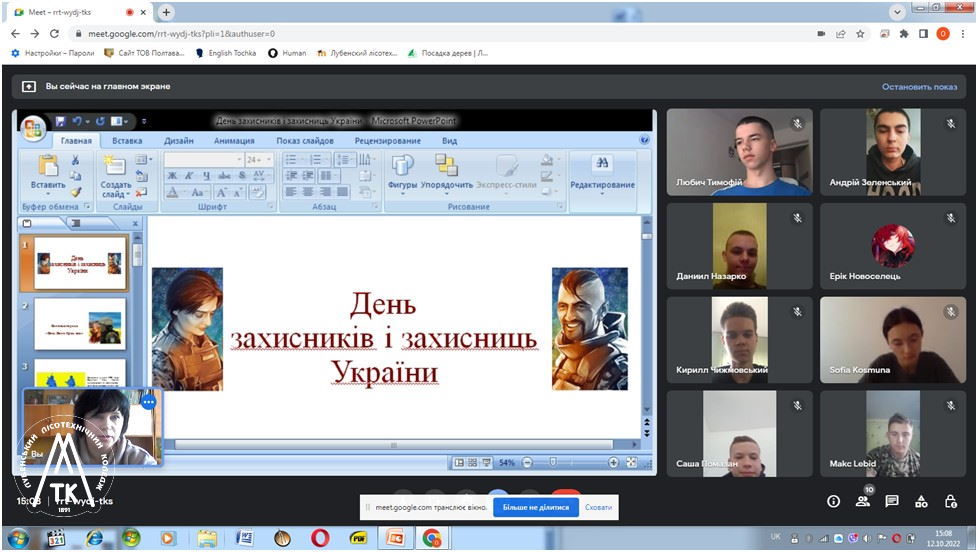Bookmark this page with the star icon

[x=860, y=34]
